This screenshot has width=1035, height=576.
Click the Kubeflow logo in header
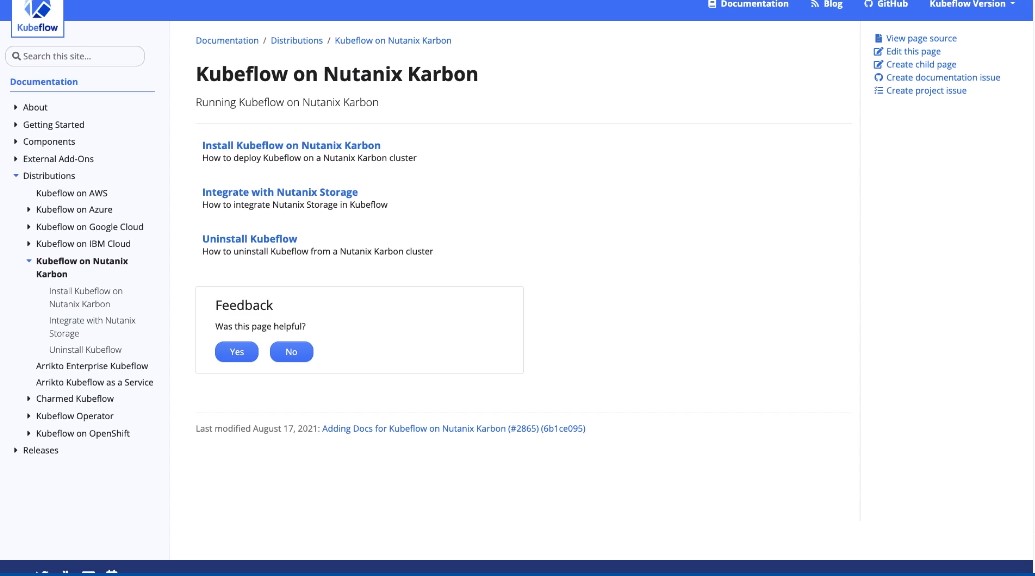37,16
